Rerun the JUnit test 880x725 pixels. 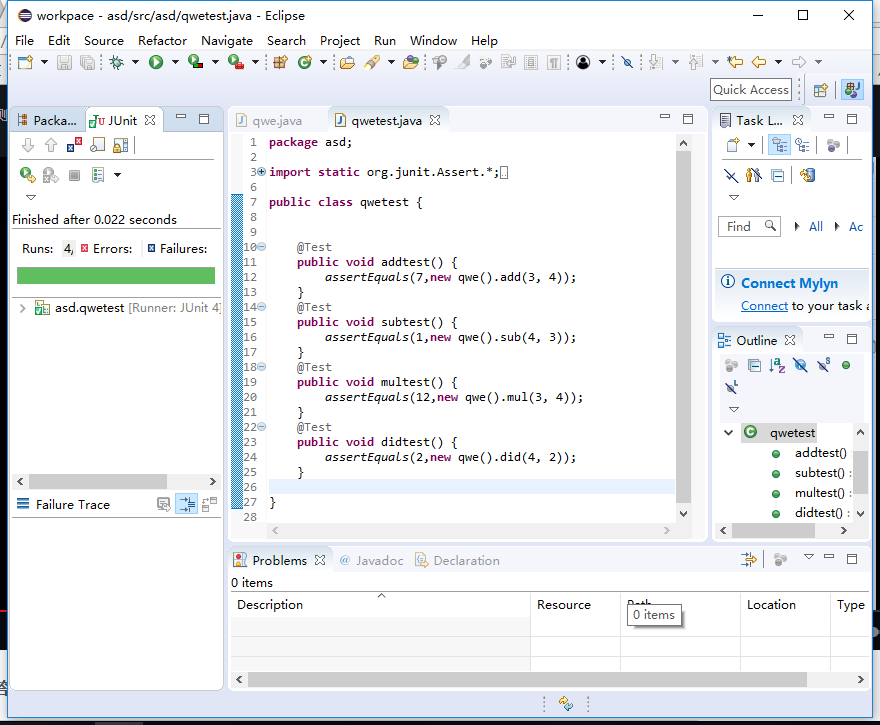(x=28, y=175)
